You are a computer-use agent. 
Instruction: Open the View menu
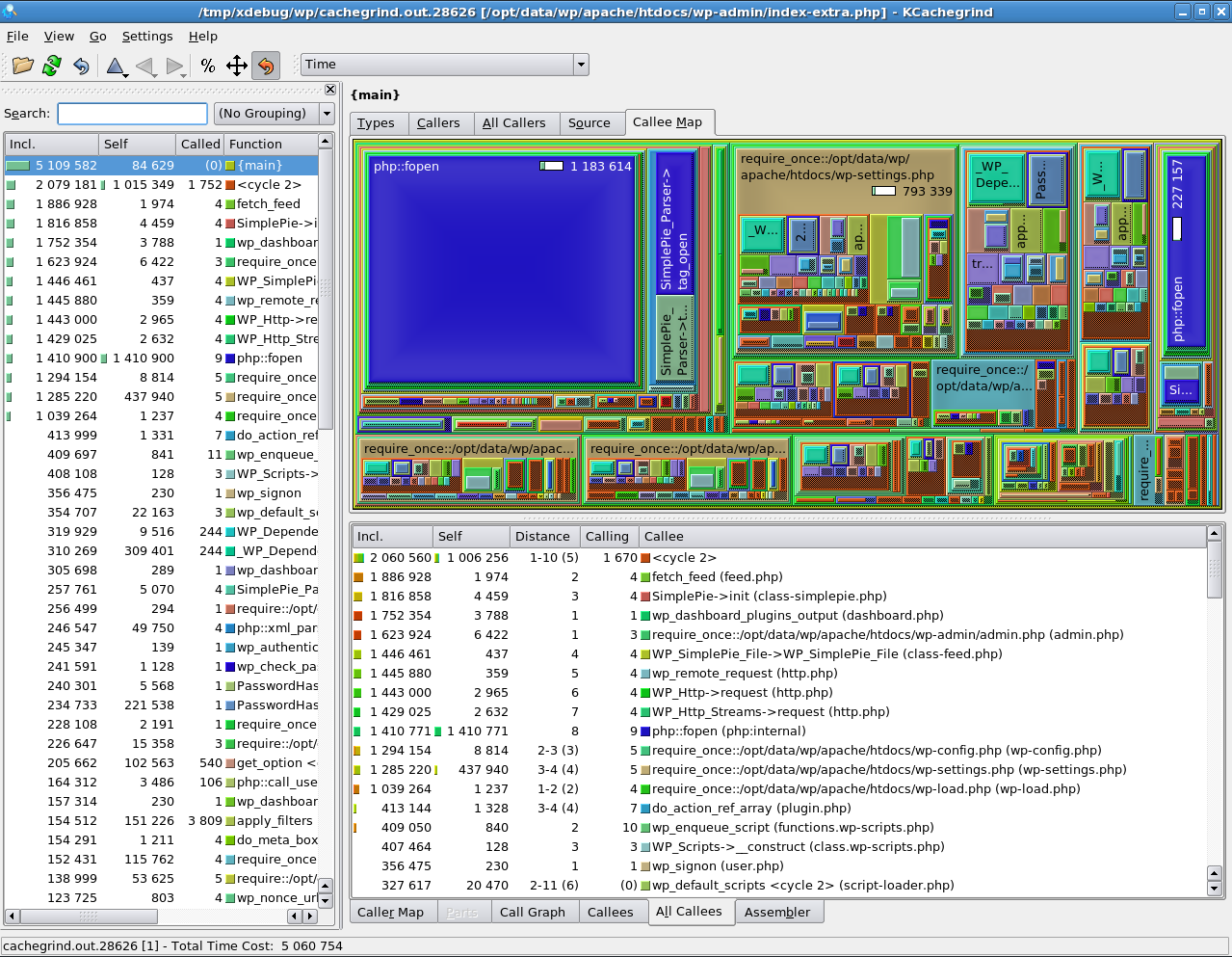pyautogui.click(x=59, y=36)
